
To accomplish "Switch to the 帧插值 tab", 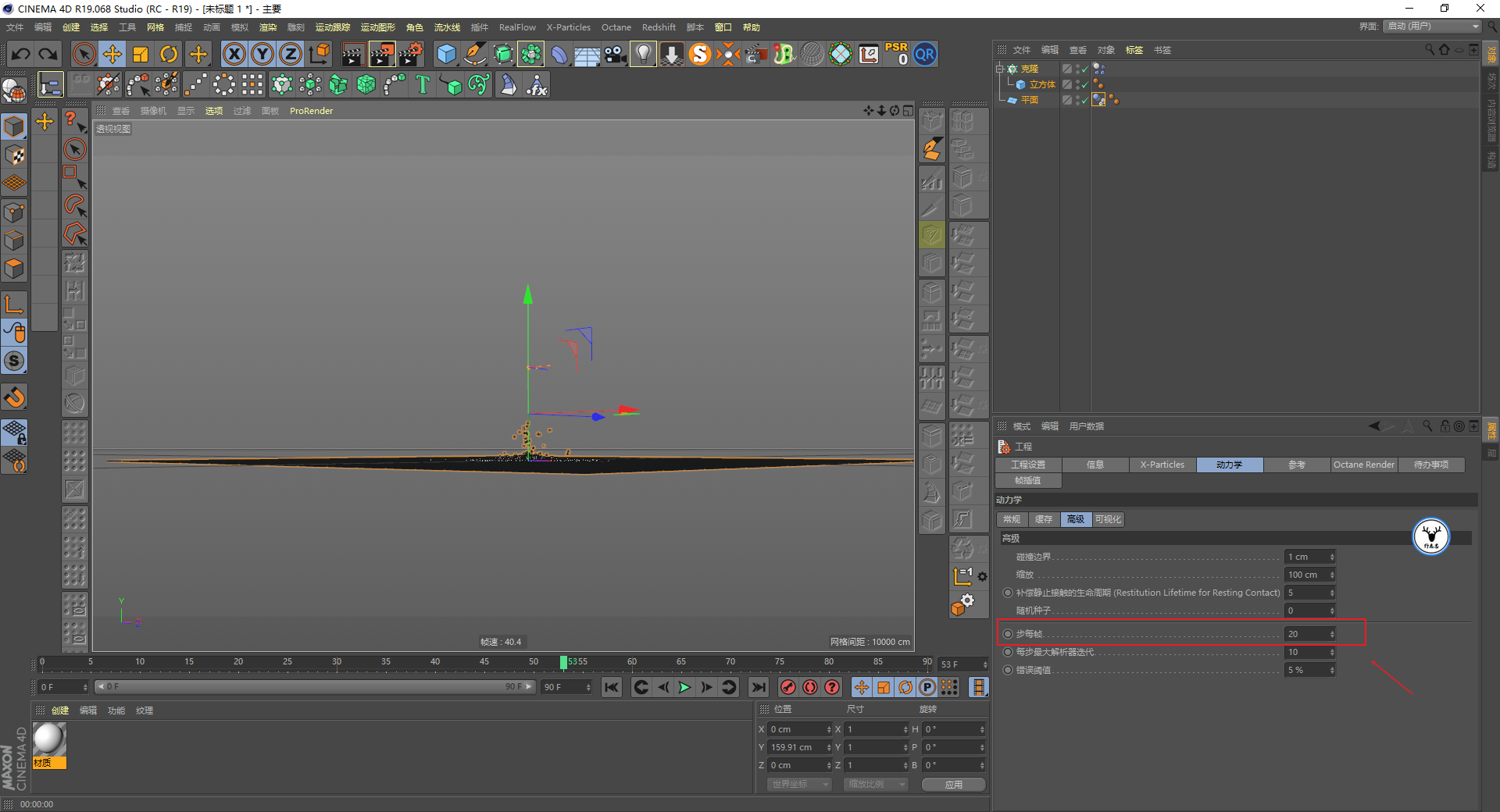I will pos(1027,480).
